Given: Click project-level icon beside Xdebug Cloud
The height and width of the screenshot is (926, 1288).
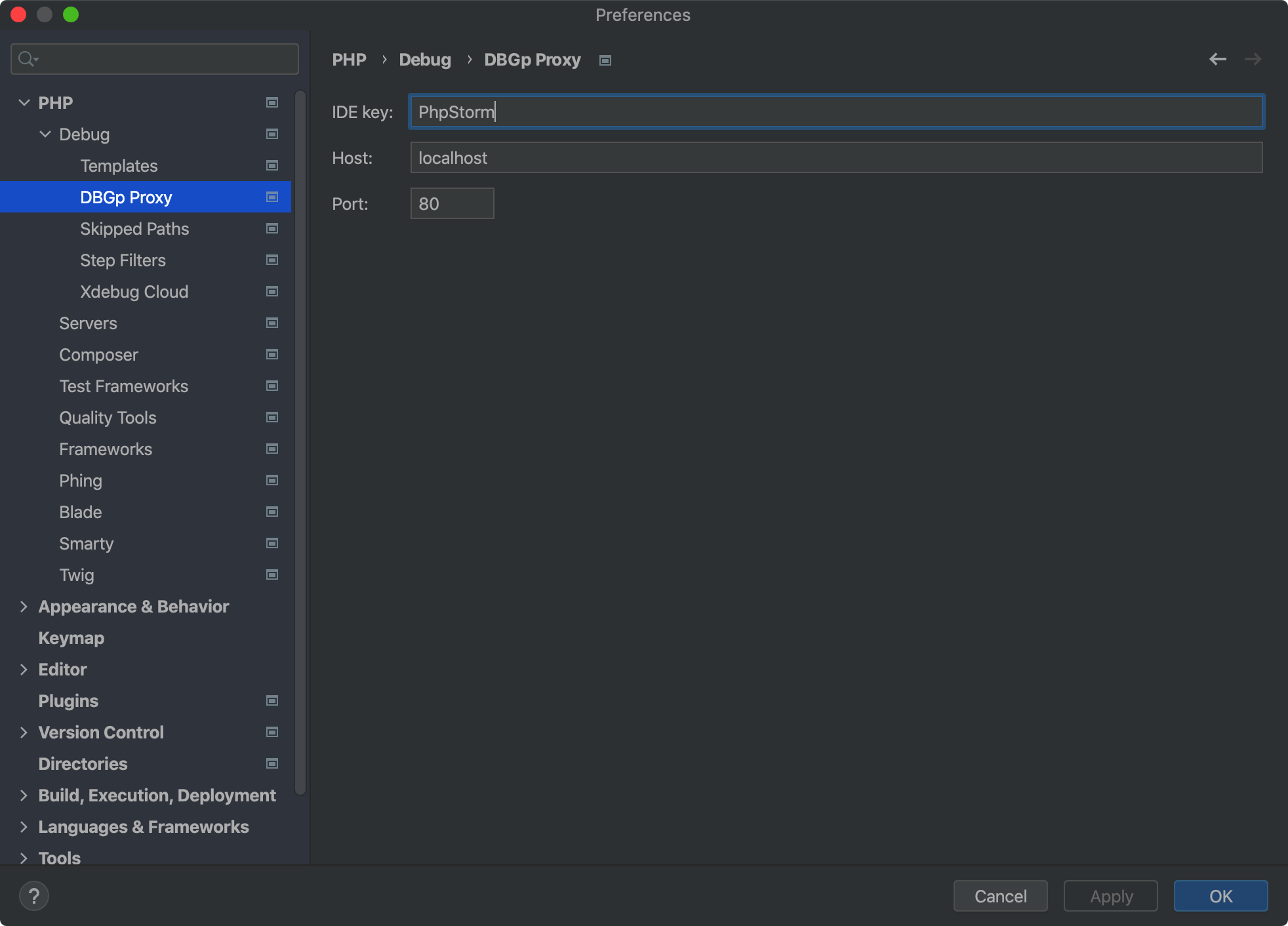Looking at the screenshot, I should [x=272, y=291].
